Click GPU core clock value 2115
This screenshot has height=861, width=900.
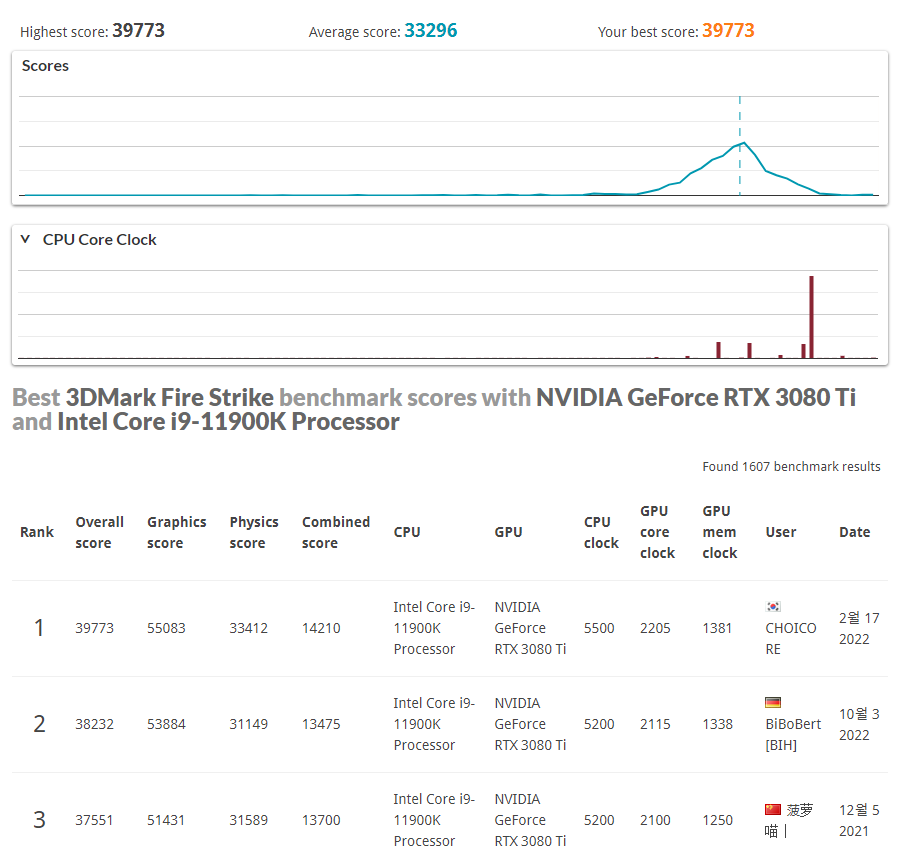[x=655, y=724]
